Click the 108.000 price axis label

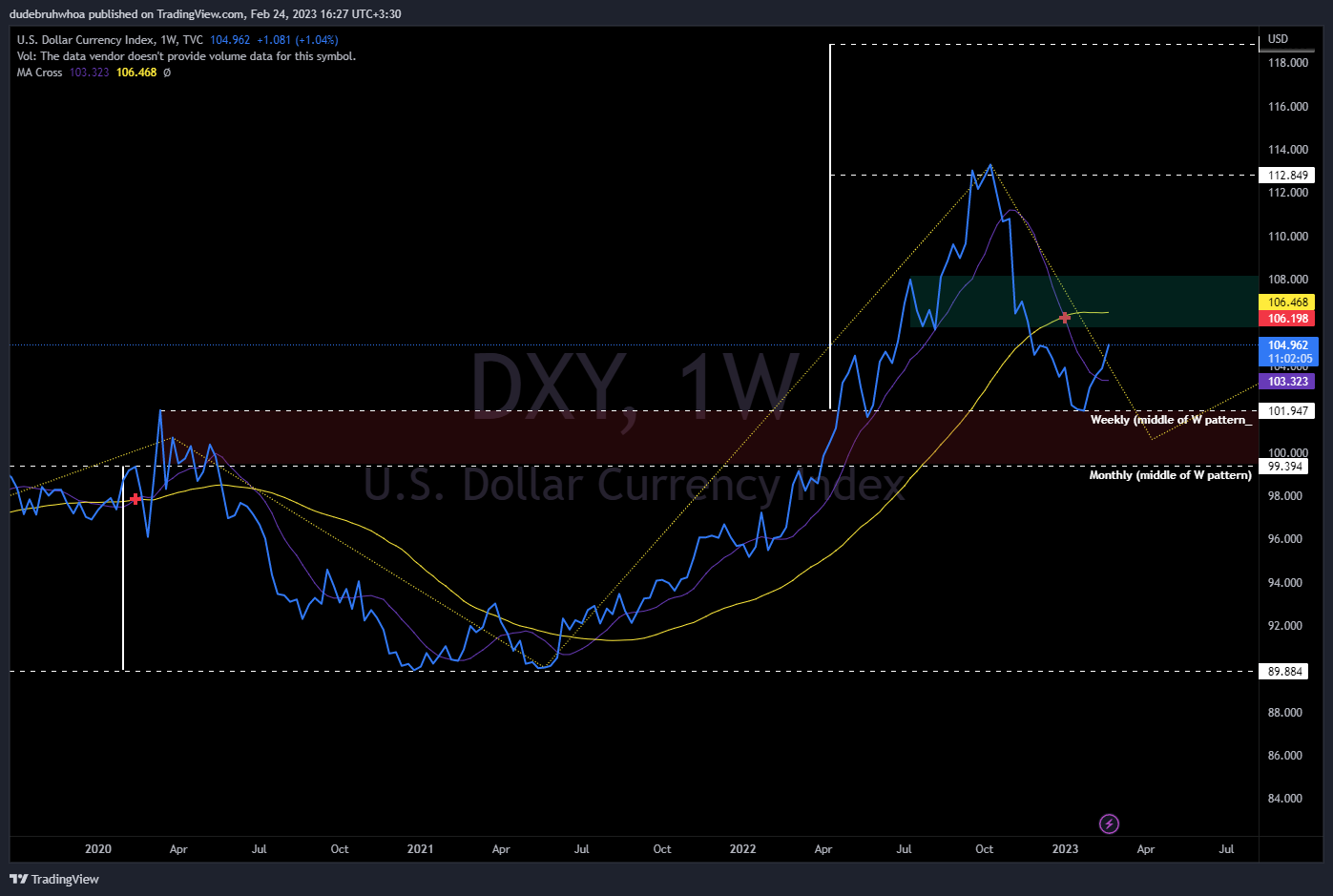click(x=1288, y=280)
